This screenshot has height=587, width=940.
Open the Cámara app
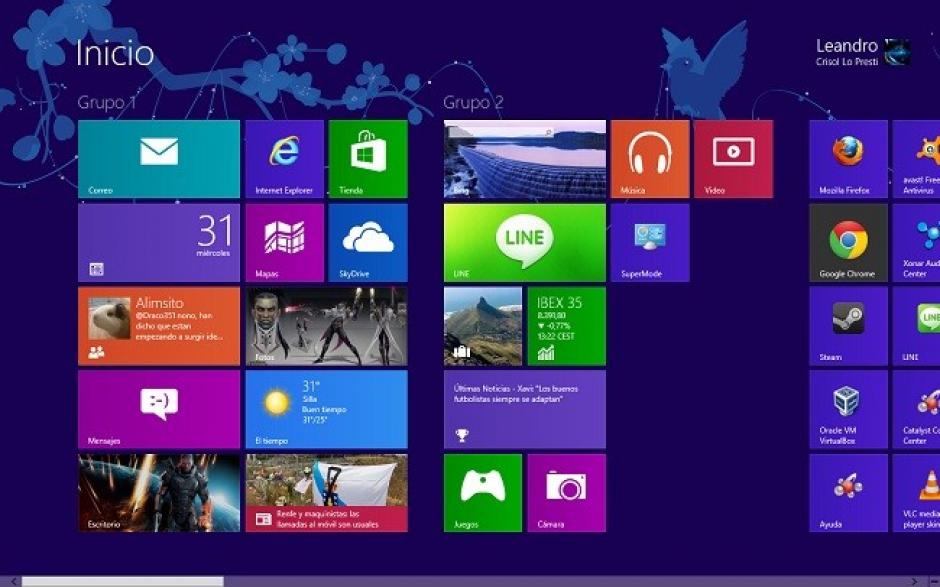[566, 494]
